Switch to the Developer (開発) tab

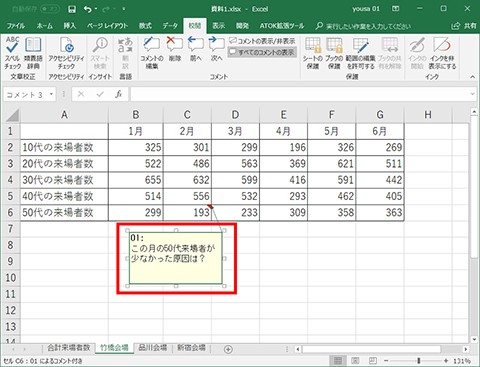click(x=242, y=26)
